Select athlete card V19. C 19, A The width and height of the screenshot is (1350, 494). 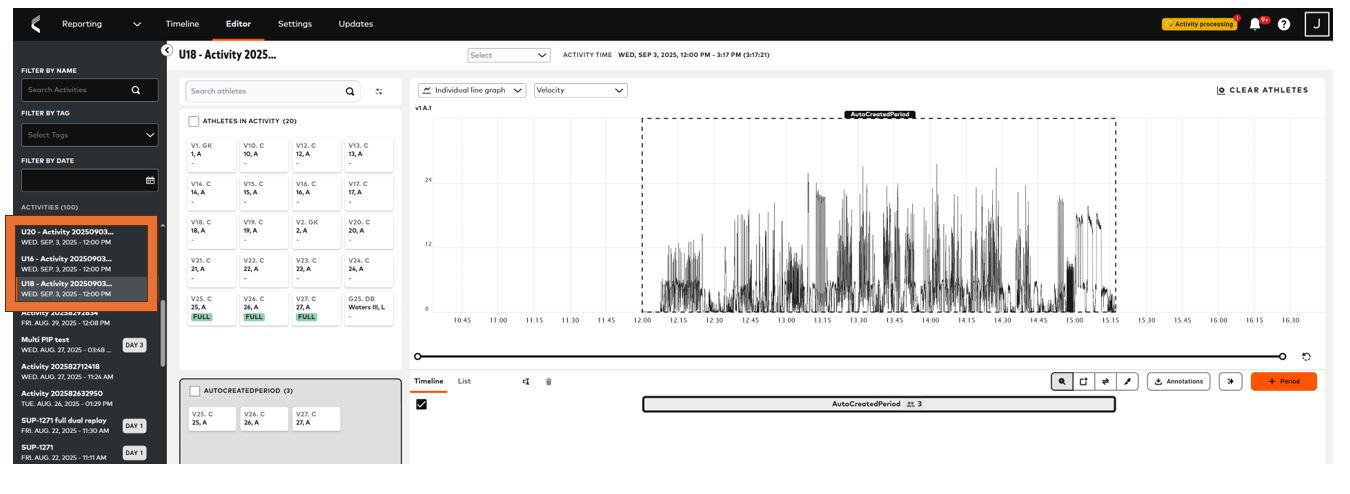(x=265, y=232)
